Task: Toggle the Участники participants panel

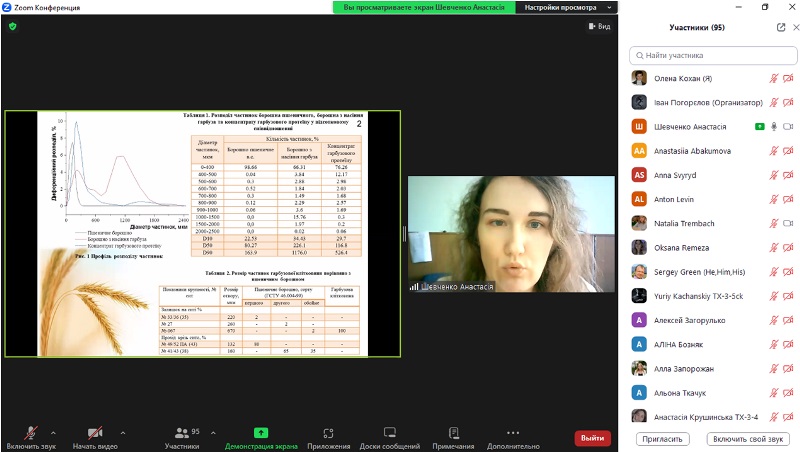Action: 182,438
